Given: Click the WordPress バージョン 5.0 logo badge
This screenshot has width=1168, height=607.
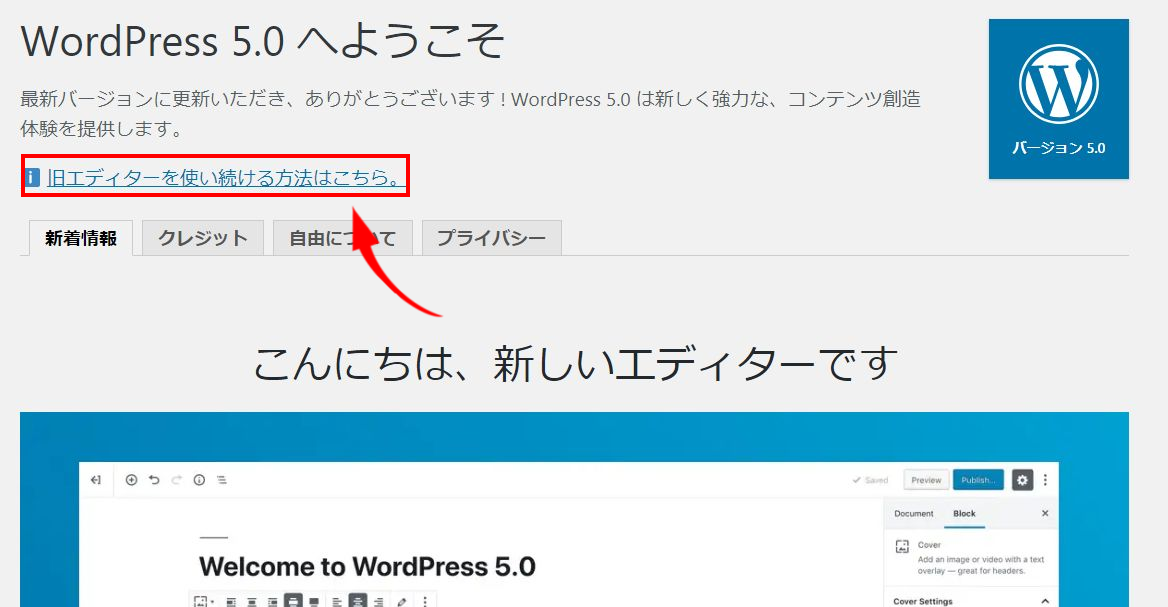Looking at the screenshot, I should [1058, 99].
